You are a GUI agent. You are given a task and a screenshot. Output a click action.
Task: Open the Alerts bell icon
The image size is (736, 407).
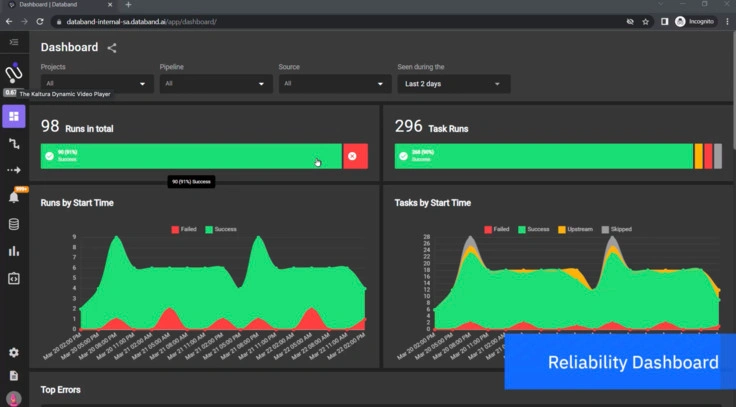[x=14, y=197]
